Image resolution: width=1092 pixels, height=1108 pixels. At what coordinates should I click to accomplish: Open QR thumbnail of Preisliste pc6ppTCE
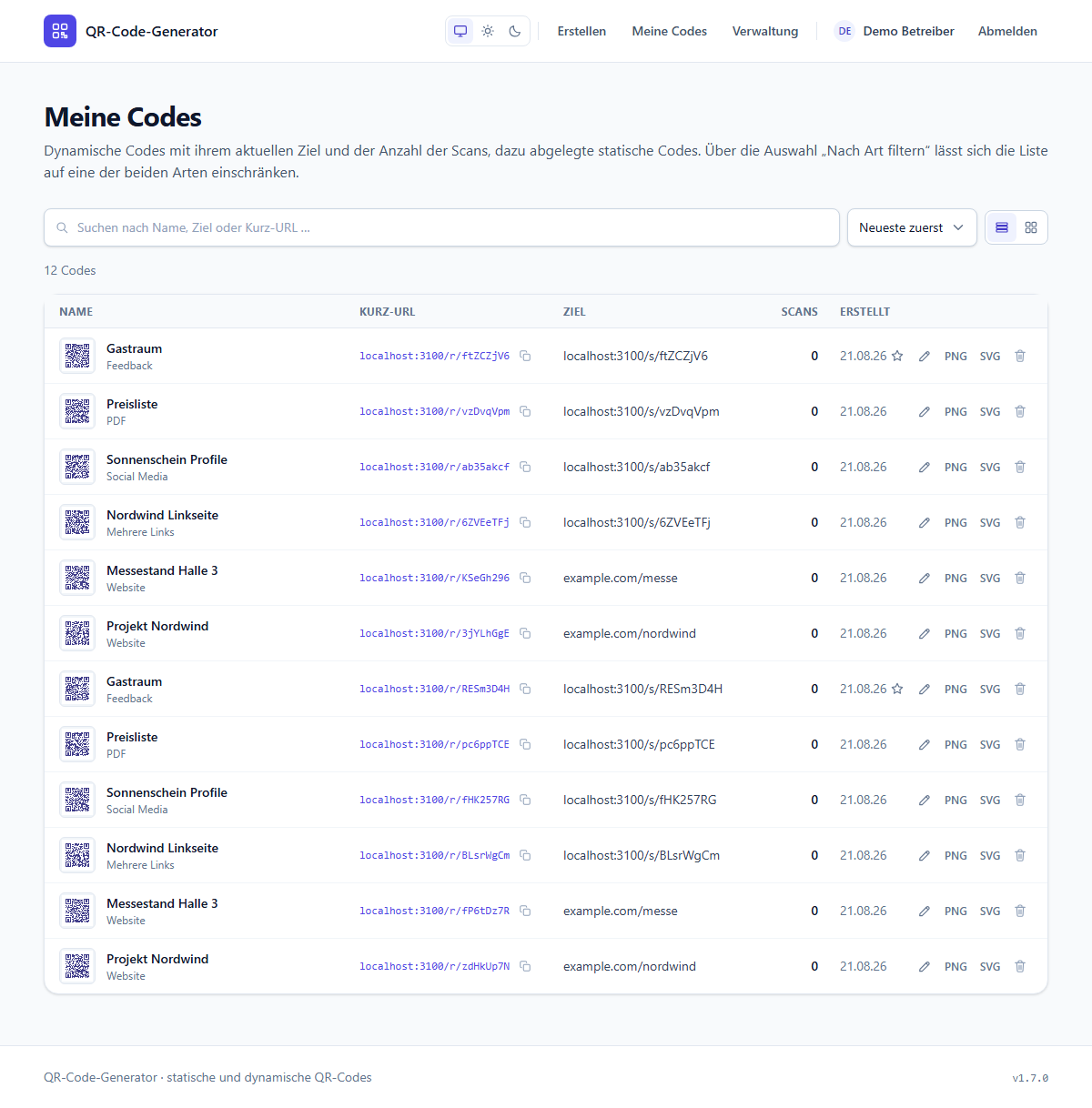tap(77, 744)
